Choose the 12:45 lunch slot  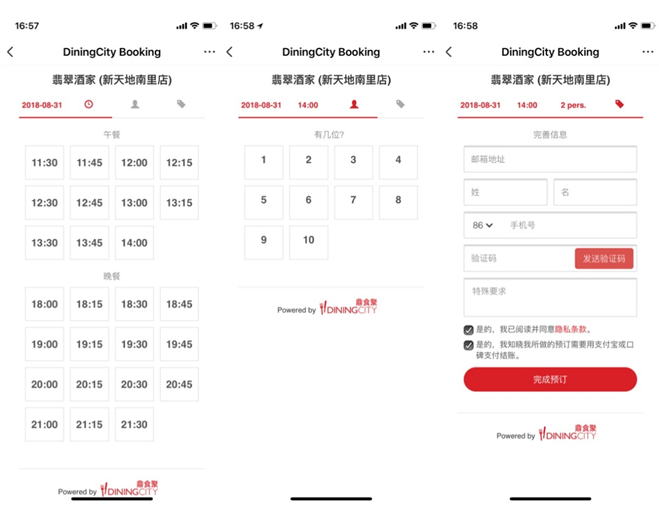pyautogui.click(x=90, y=203)
